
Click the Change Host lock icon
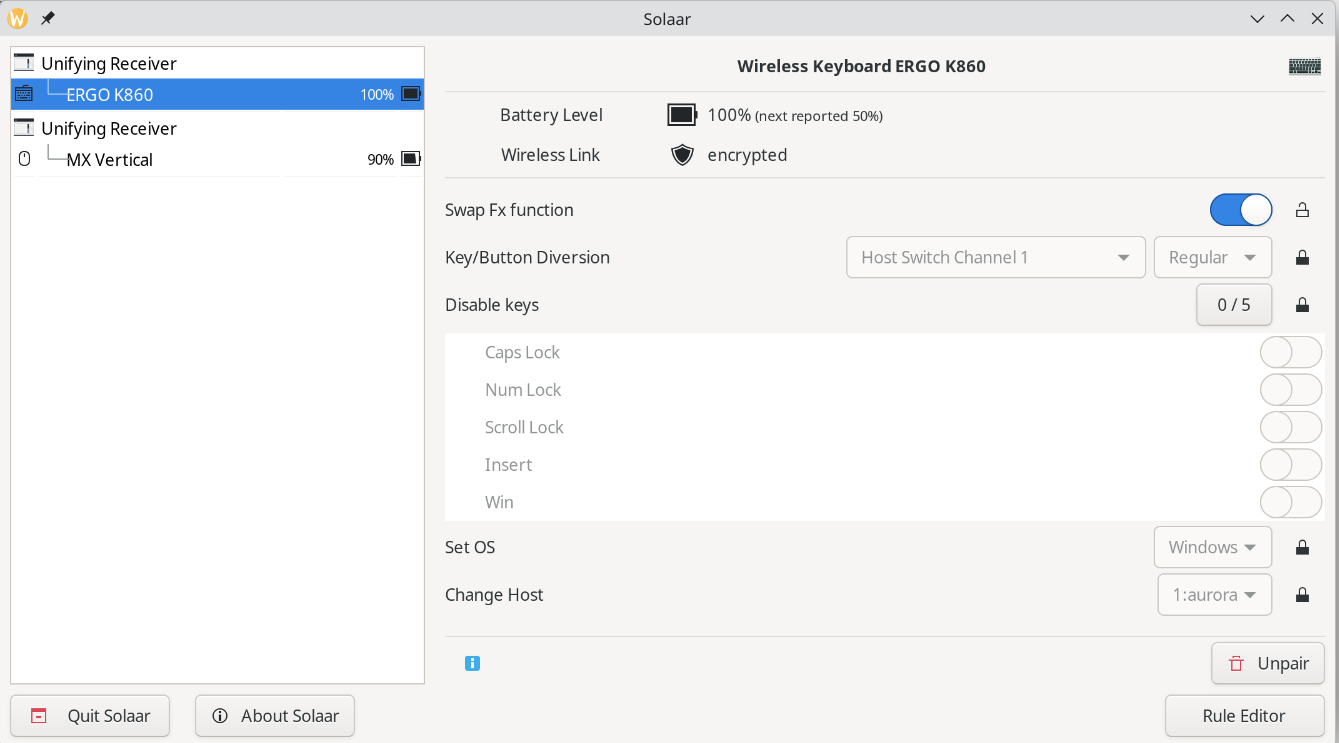(1302, 595)
